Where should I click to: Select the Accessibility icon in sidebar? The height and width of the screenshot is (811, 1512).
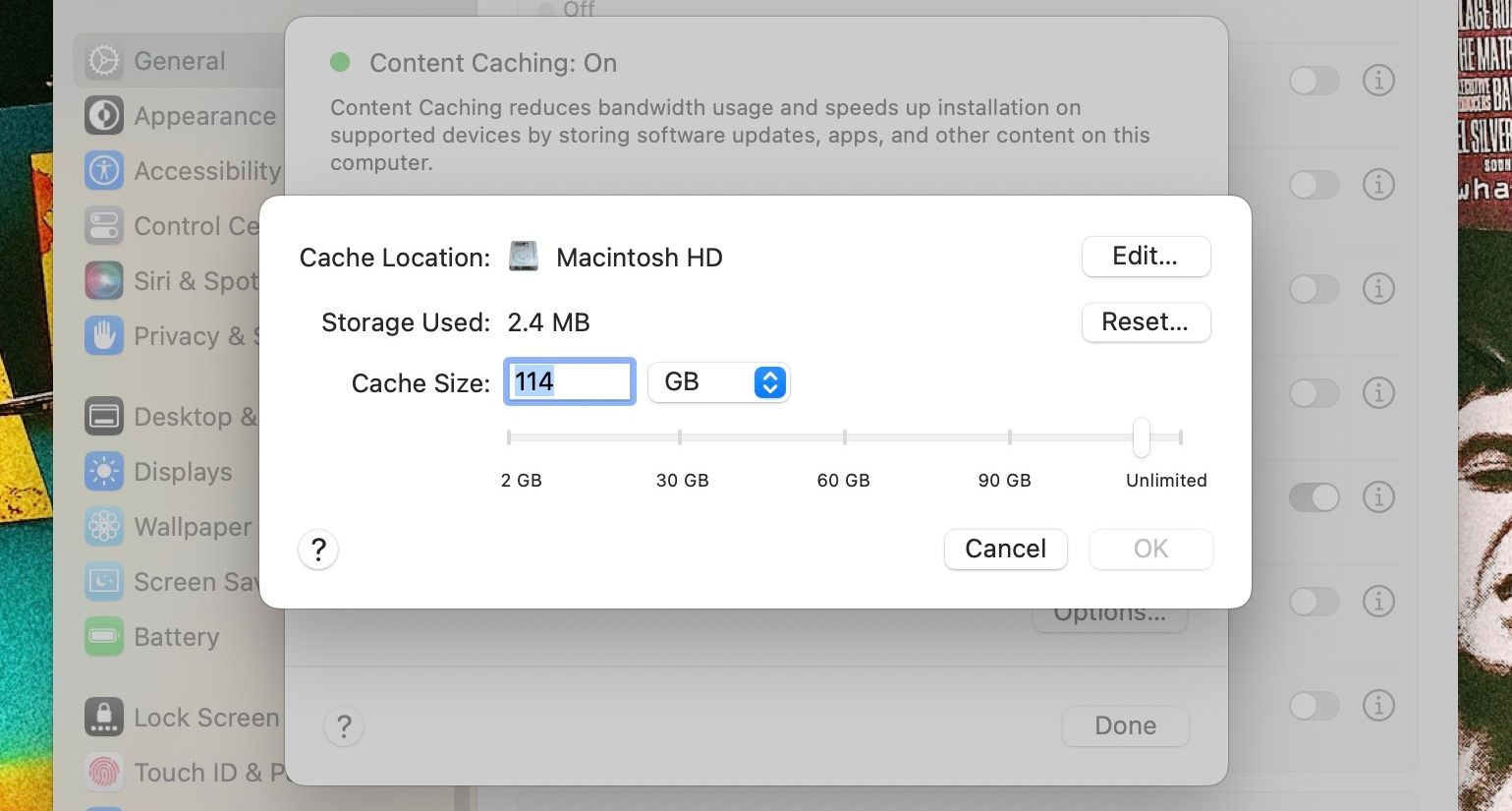tap(103, 171)
